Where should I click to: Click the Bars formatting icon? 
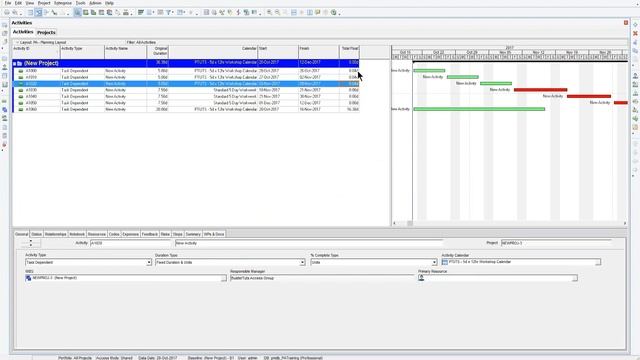tap(141, 13)
